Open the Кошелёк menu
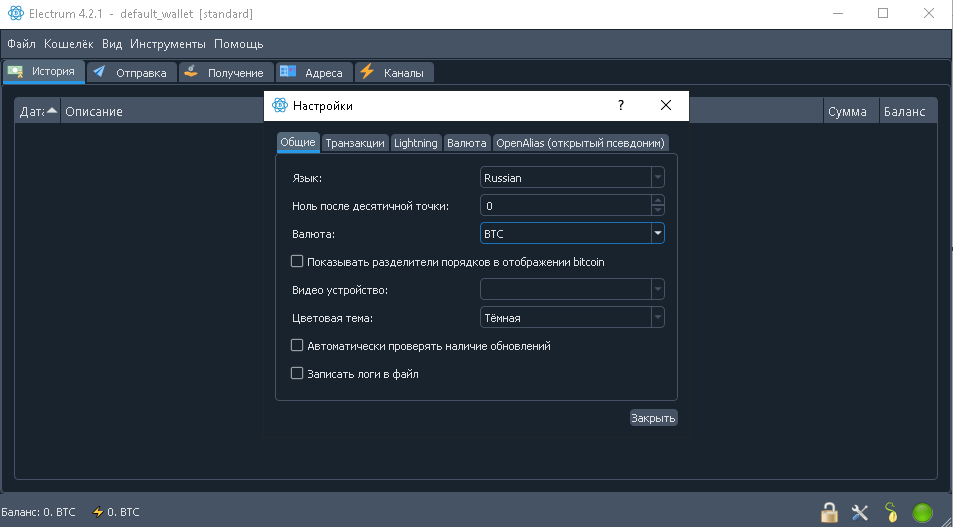 [x=69, y=44]
